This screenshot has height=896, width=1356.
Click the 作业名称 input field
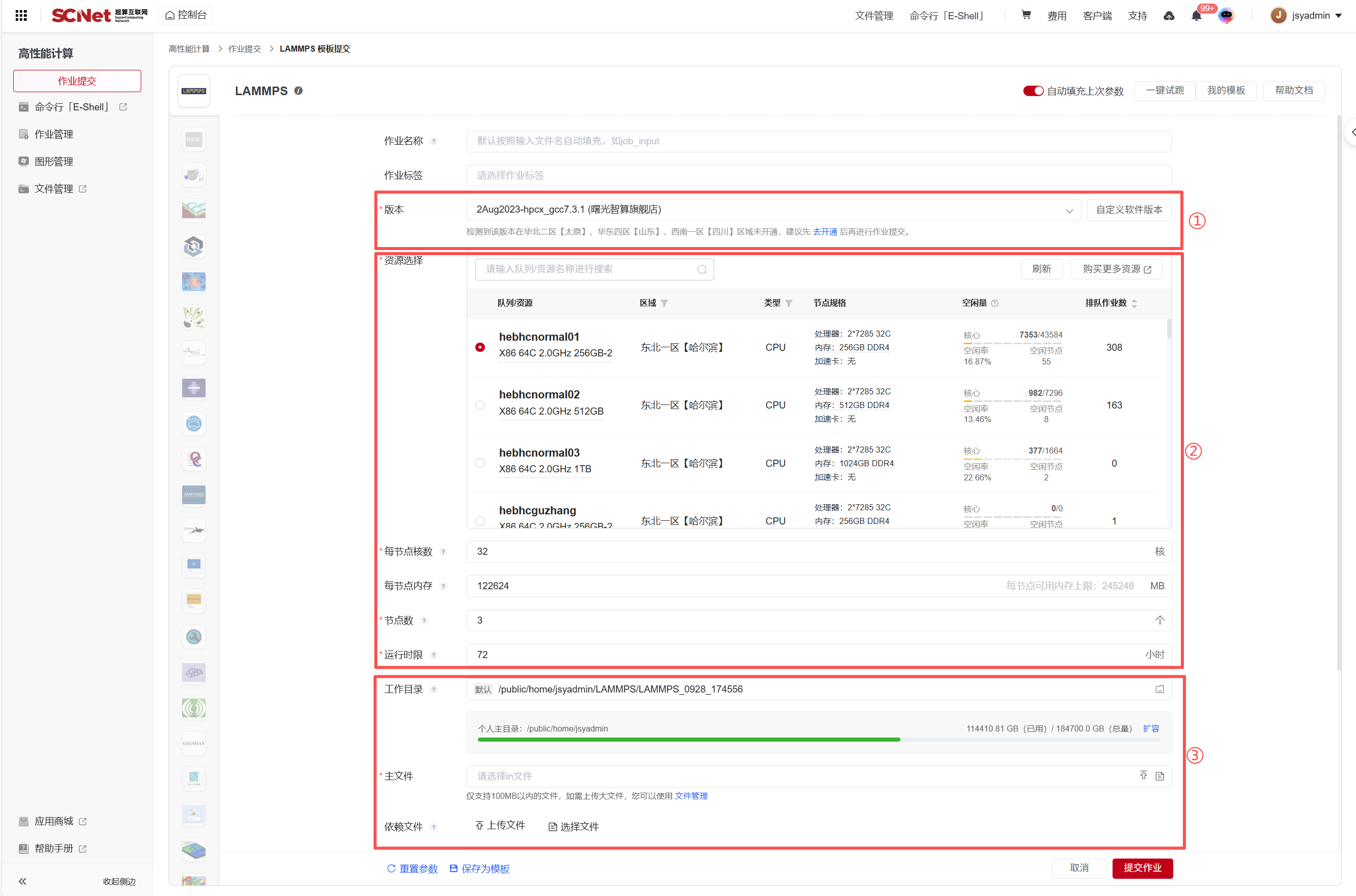[x=818, y=141]
